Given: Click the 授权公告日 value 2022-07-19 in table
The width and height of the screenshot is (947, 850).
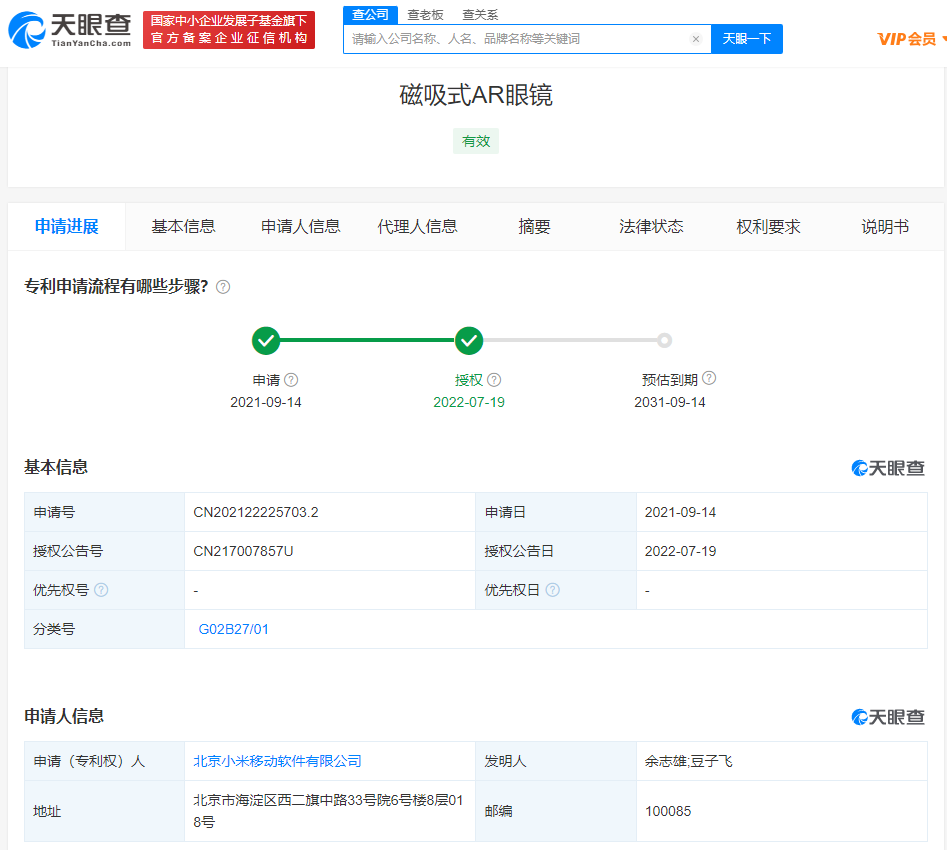Looking at the screenshot, I should coord(680,552).
